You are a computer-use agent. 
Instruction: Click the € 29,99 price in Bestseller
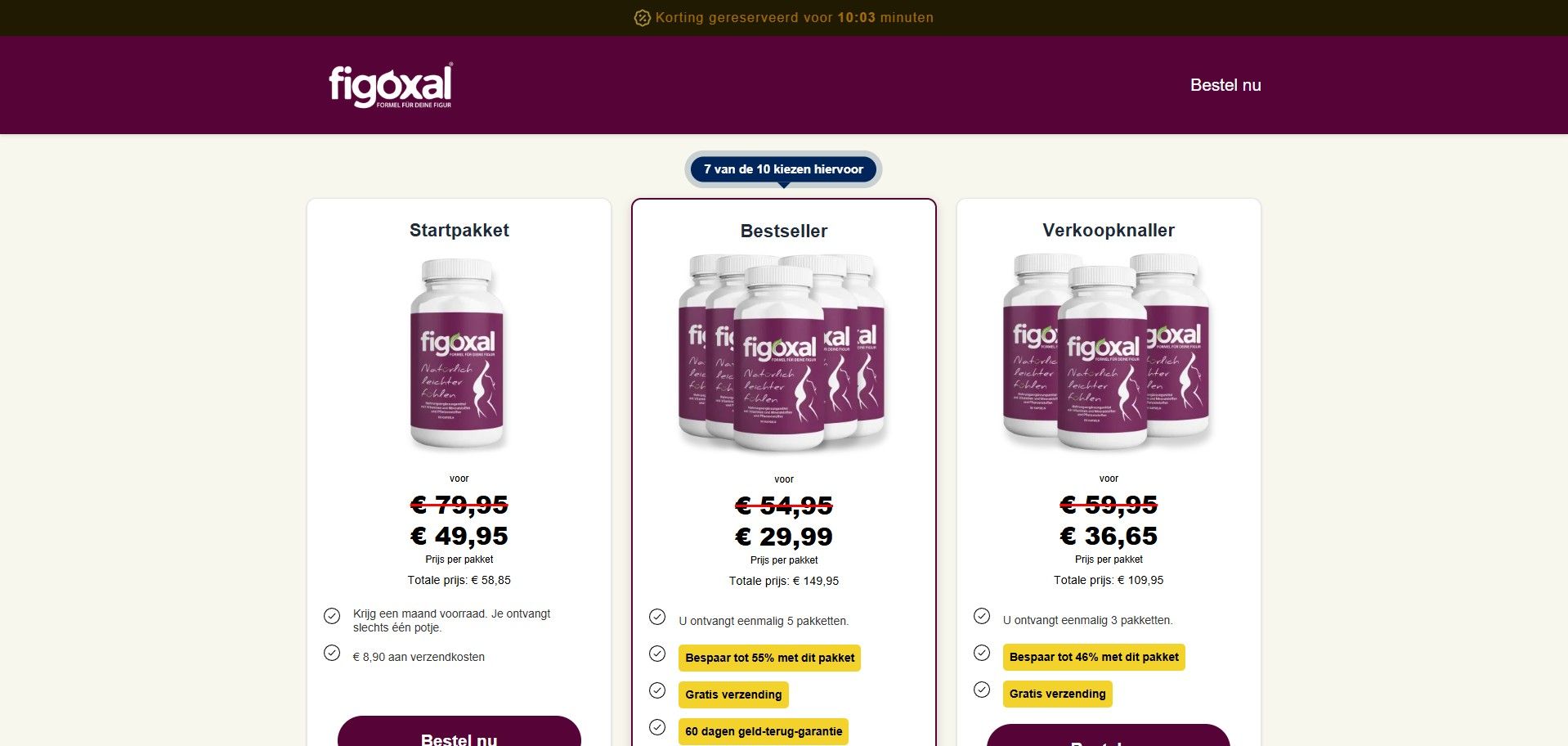[x=784, y=537]
